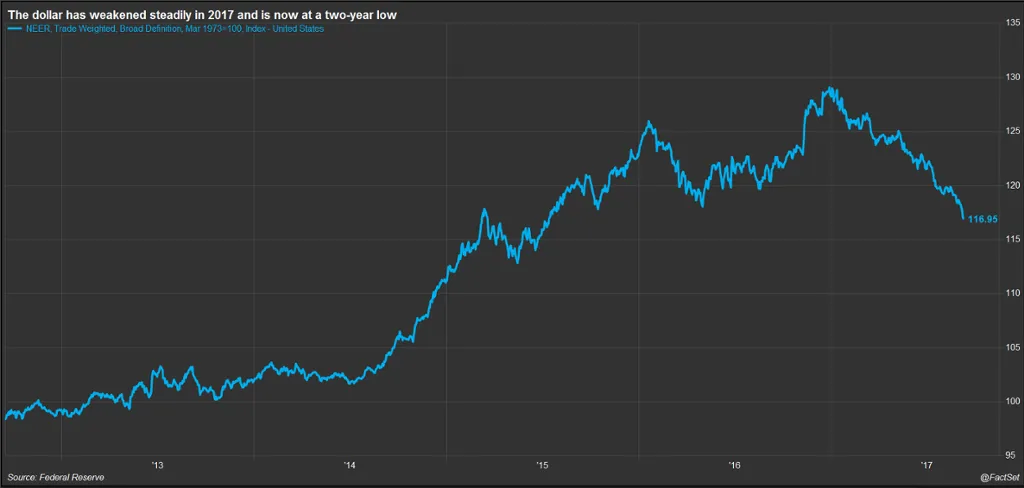Select the 115 y-axis value label

click(x=1012, y=239)
